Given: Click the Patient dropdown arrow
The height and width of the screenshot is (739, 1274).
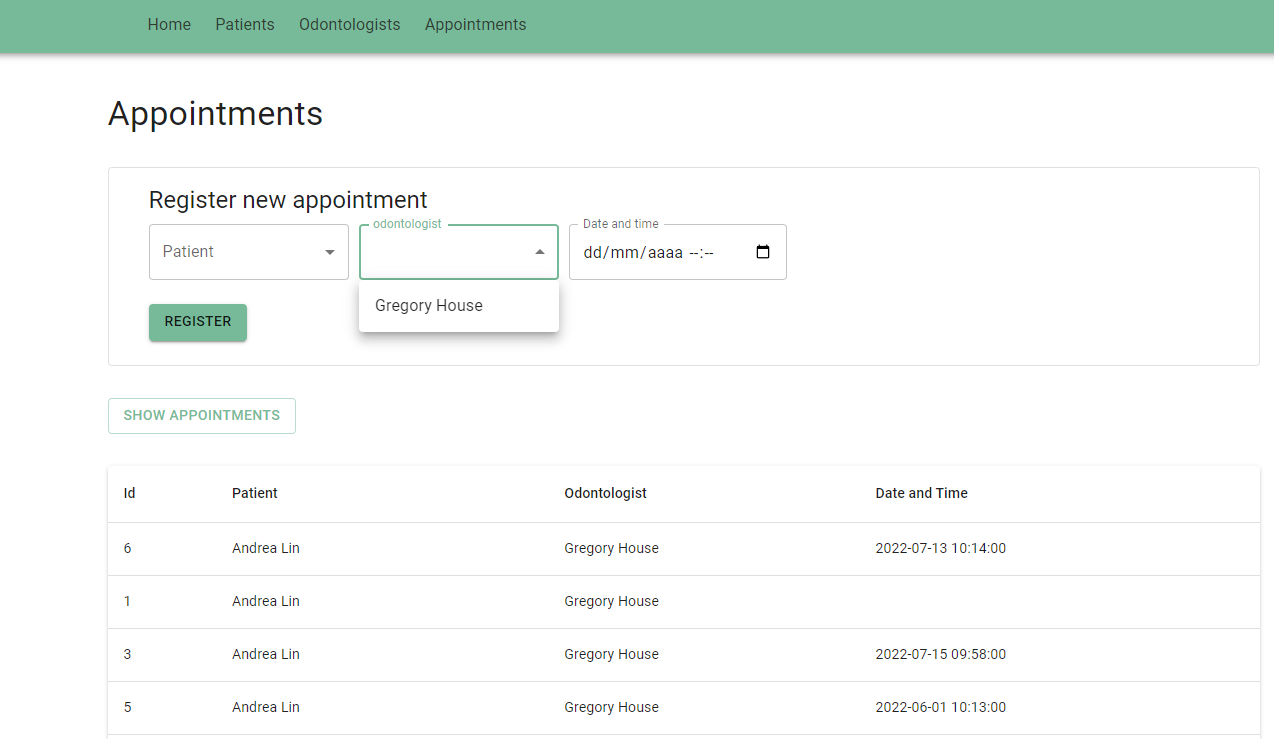Looking at the screenshot, I should [x=330, y=252].
